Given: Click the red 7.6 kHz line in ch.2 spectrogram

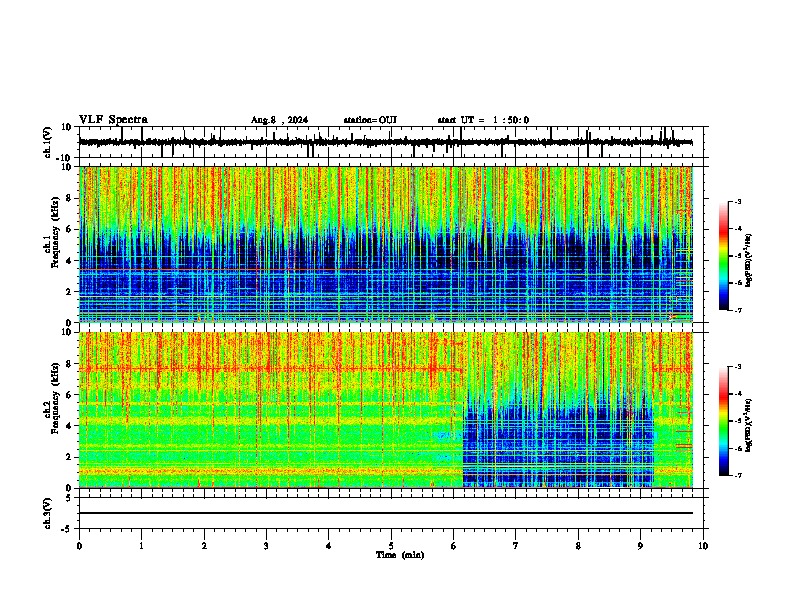Looking at the screenshot, I should (x=271, y=369).
